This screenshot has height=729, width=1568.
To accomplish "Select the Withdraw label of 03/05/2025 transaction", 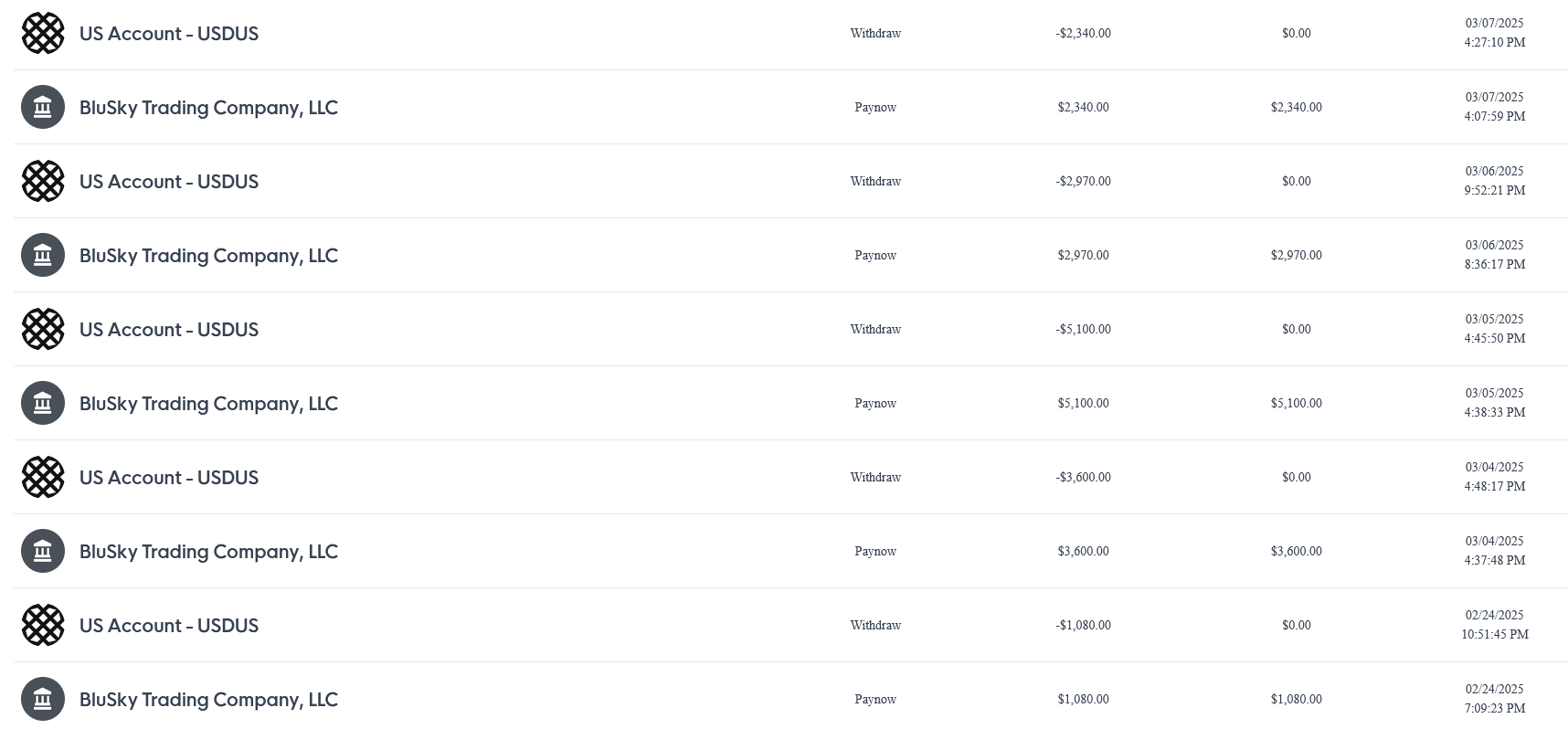I will 875,329.
